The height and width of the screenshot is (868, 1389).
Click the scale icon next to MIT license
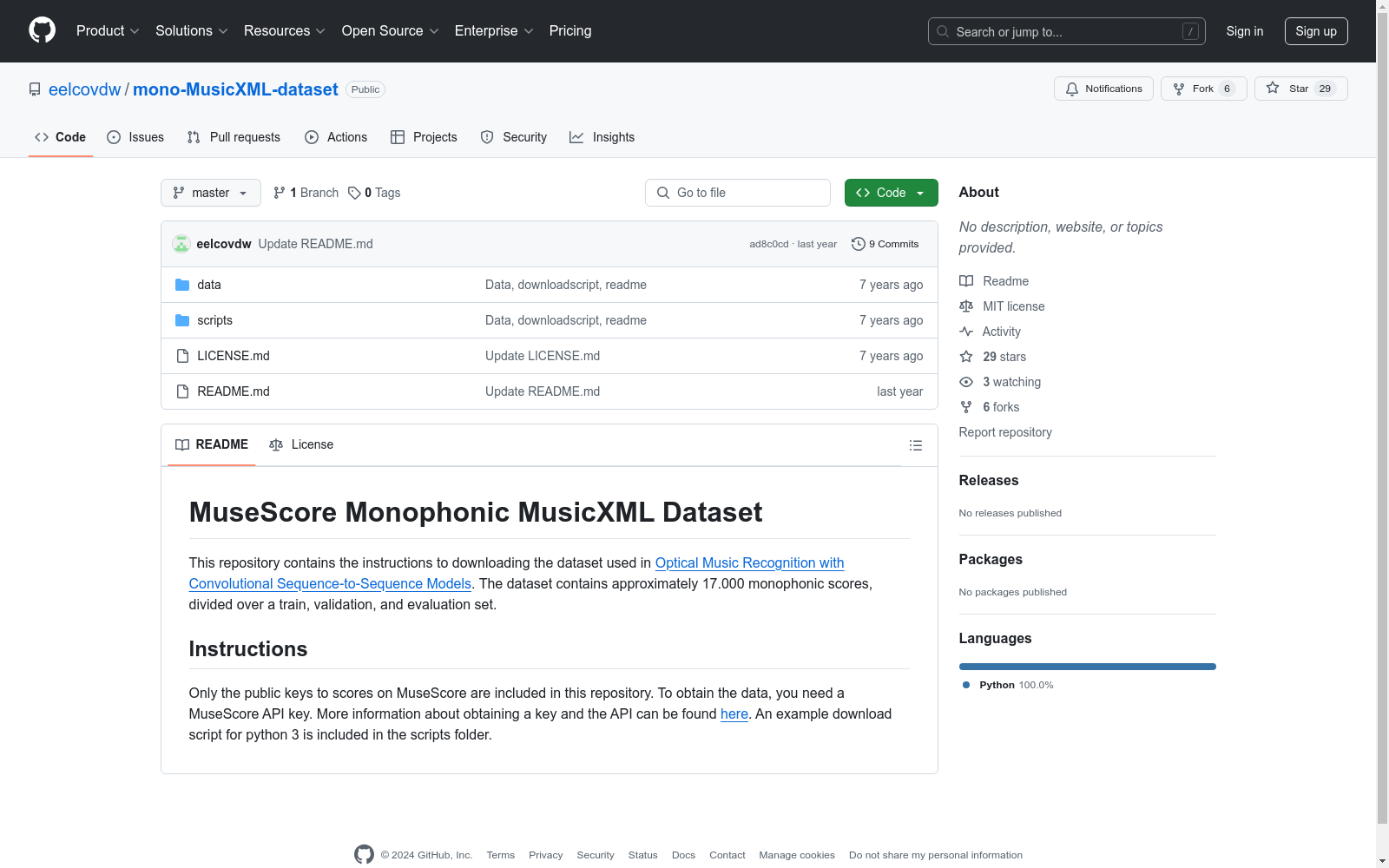966,306
